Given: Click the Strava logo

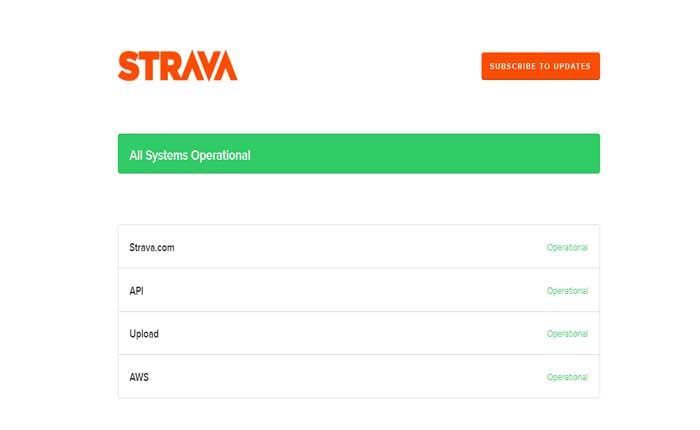Looking at the screenshot, I should tap(178, 66).
